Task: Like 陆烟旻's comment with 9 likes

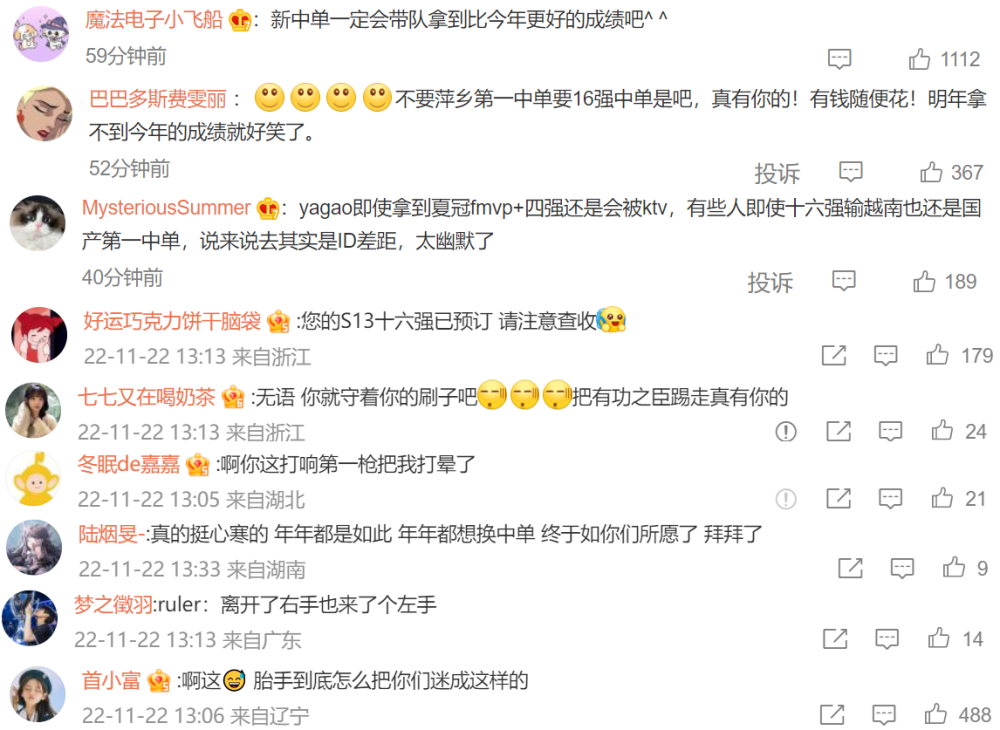Action: coord(953,567)
